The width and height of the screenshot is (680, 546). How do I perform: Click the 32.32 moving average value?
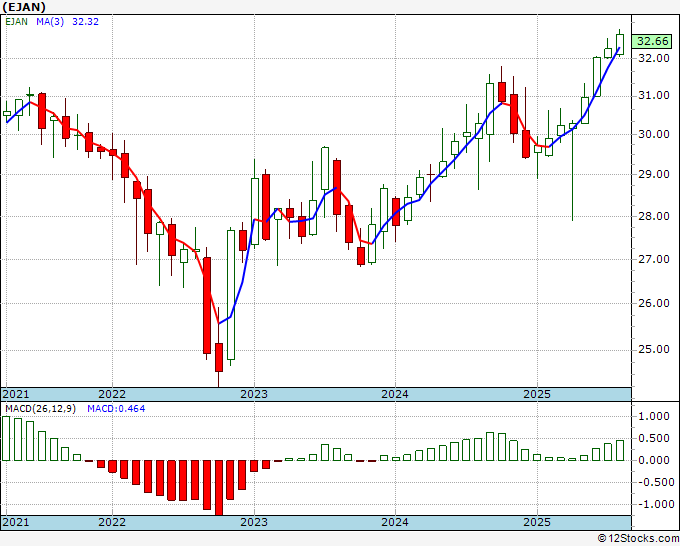[85, 22]
